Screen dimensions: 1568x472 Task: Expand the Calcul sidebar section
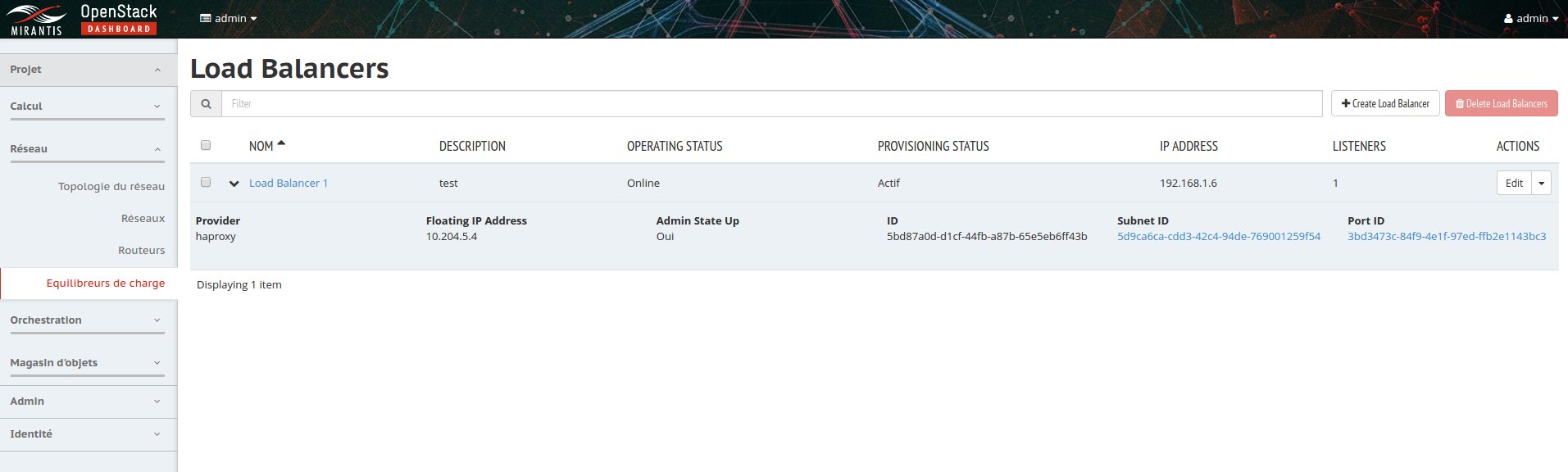pyautogui.click(x=89, y=107)
